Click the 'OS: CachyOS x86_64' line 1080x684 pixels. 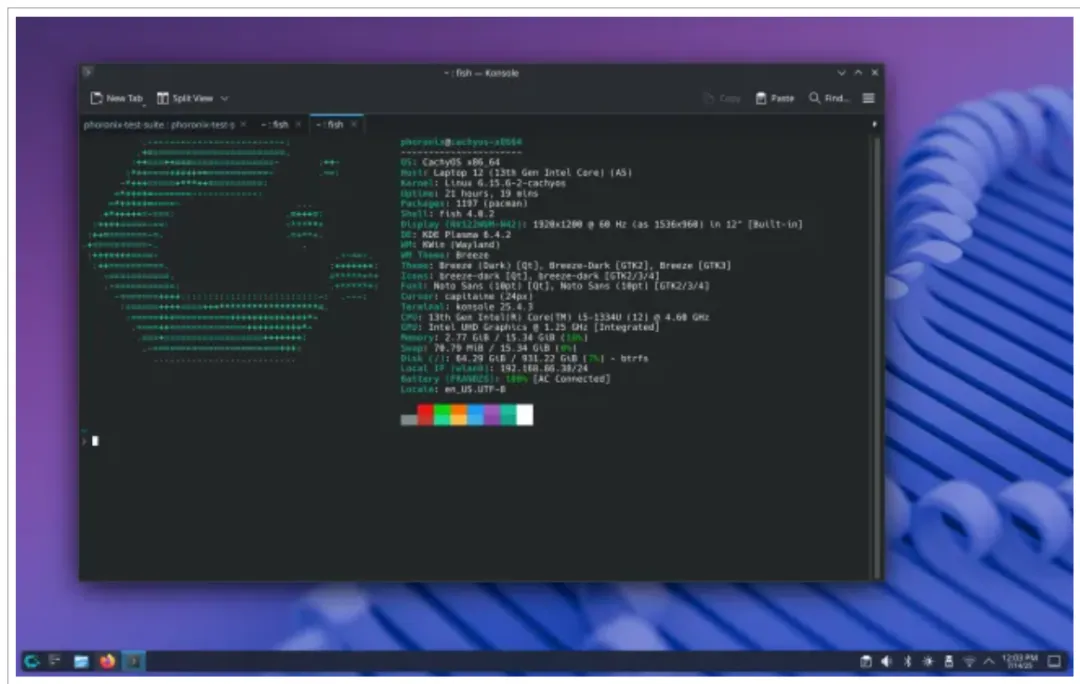coord(450,163)
